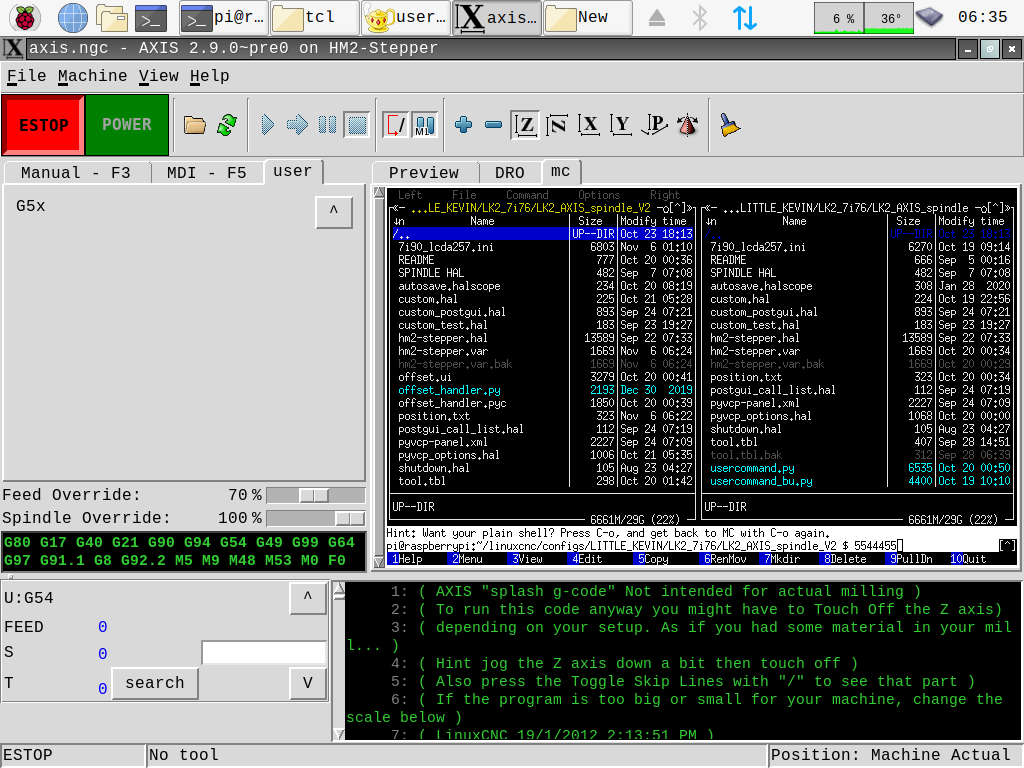
Task: Click the eject media tray icon
Action: 657,18
